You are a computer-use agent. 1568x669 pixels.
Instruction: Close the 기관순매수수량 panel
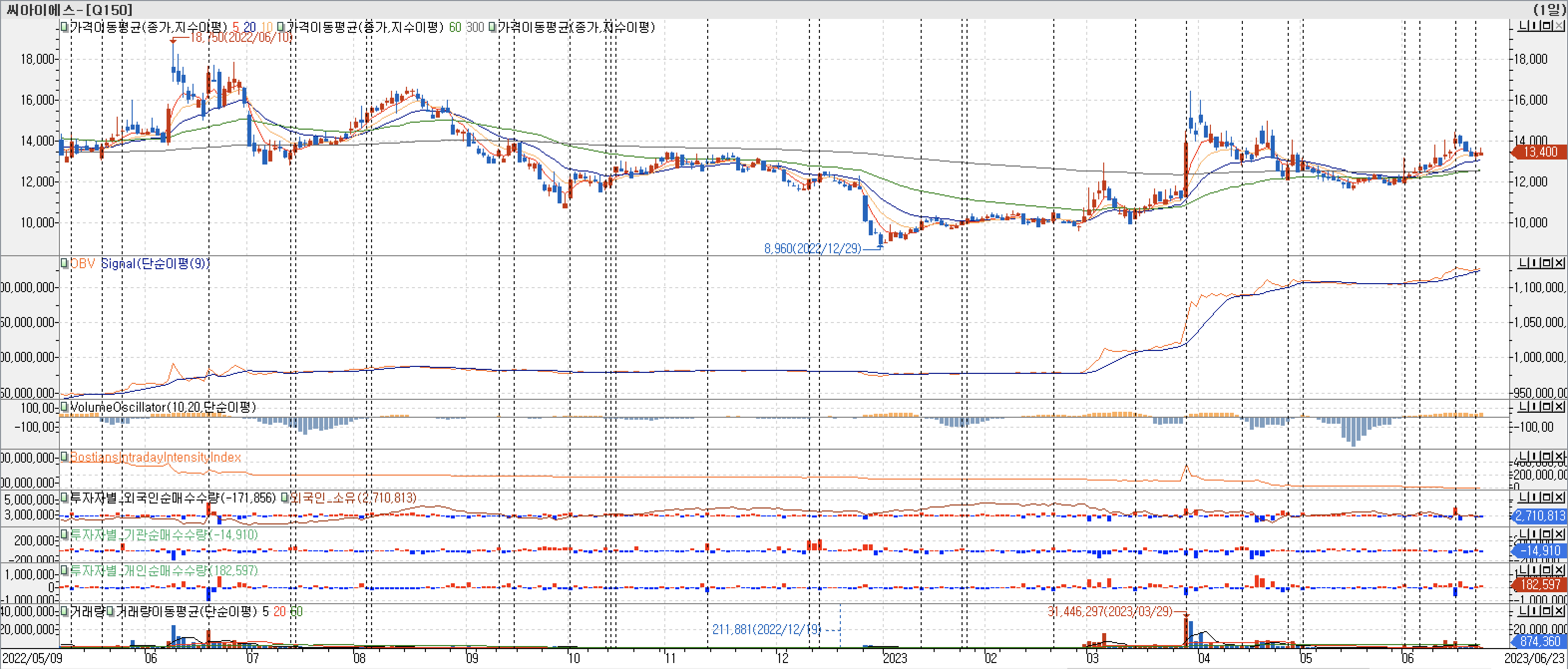[x=1558, y=534]
